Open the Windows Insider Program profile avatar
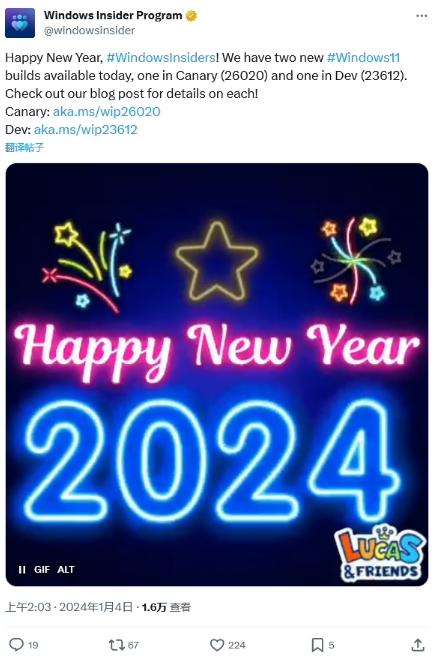 tap(20, 23)
